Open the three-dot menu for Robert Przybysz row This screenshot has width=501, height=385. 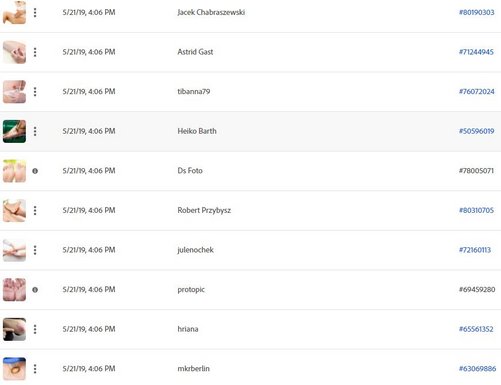click(x=35, y=210)
